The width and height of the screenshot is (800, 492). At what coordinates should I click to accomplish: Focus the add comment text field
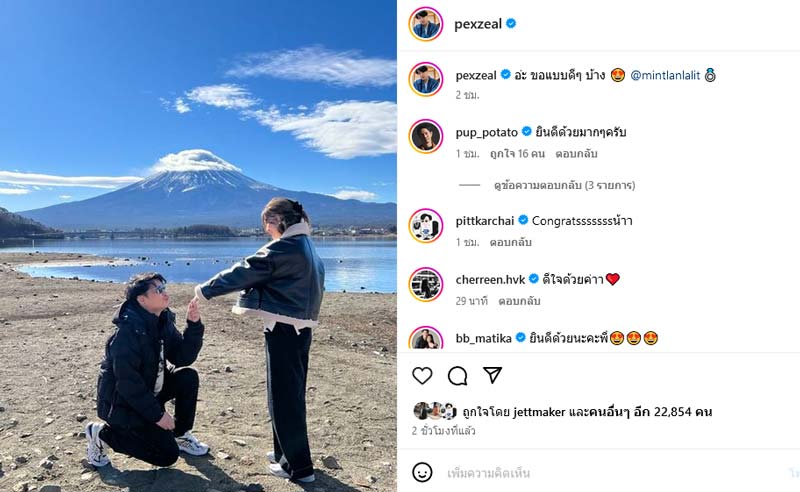612,473
